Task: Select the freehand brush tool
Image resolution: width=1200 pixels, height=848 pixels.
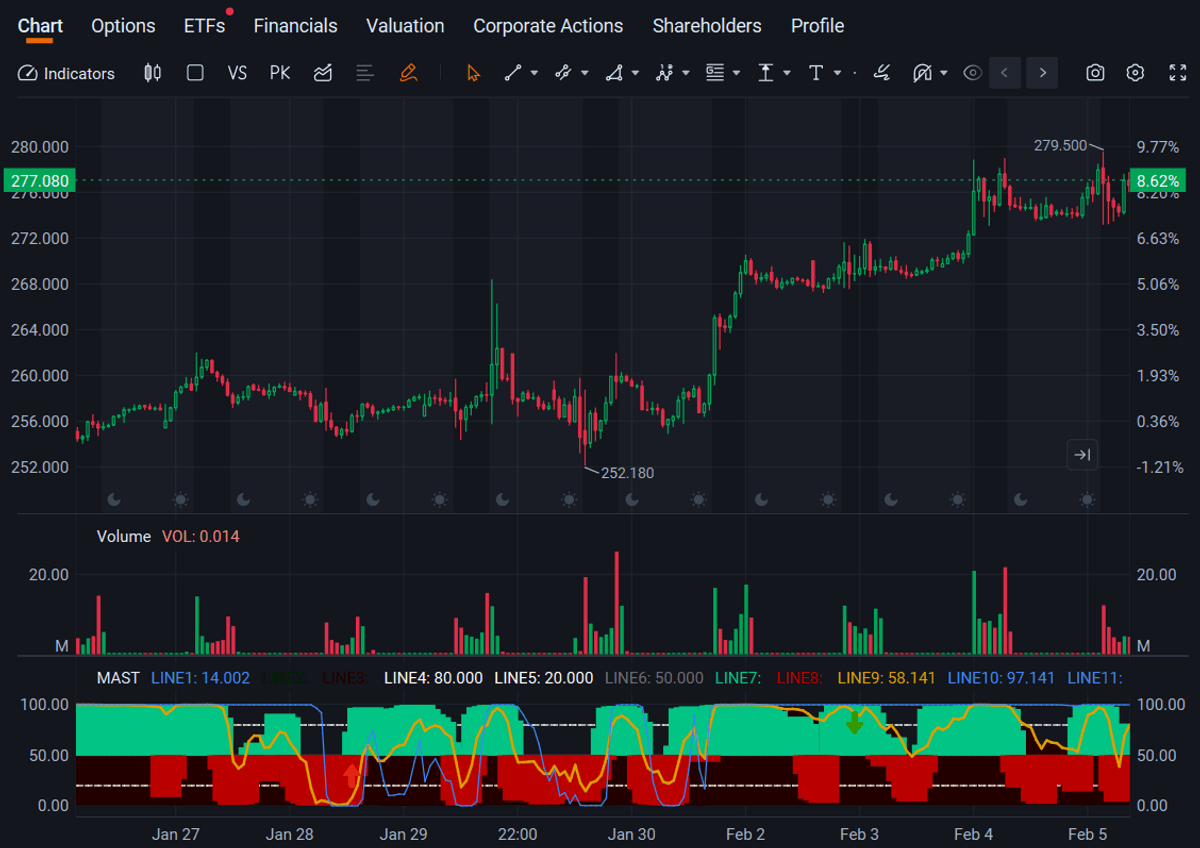Action: pyautogui.click(x=881, y=73)
